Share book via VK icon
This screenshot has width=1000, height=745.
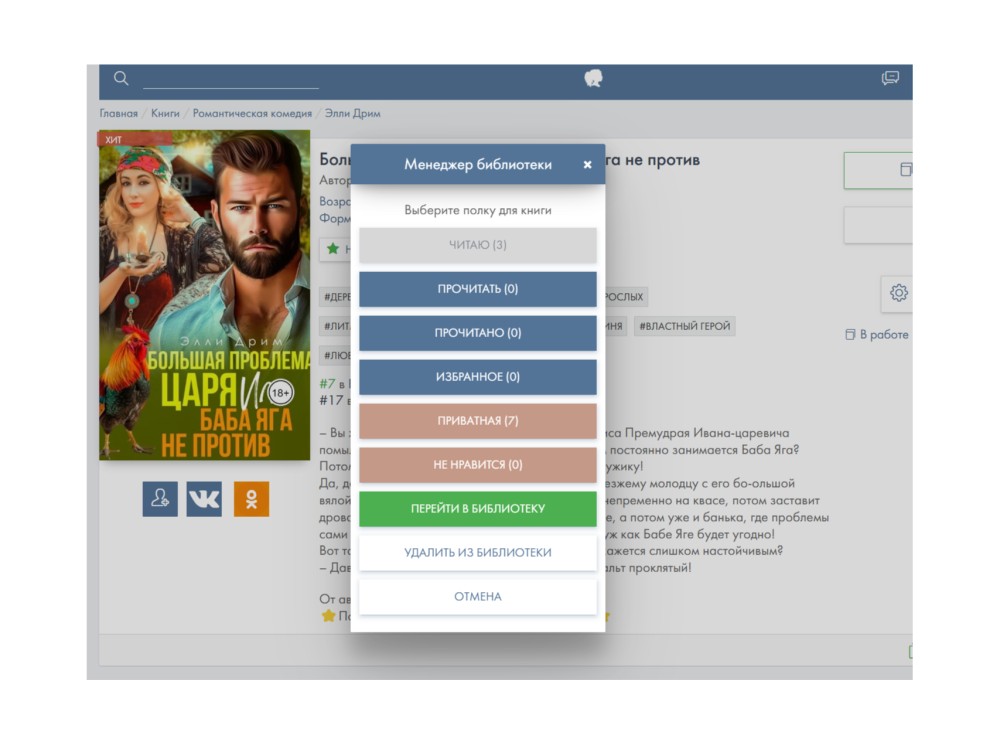[204, 499]
